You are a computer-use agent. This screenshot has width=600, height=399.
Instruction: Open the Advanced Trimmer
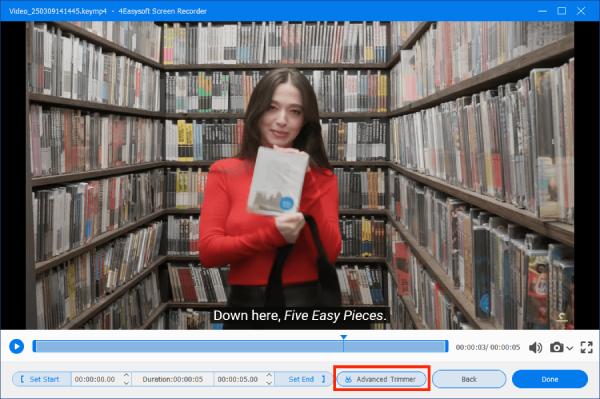(x=382, y=379)
